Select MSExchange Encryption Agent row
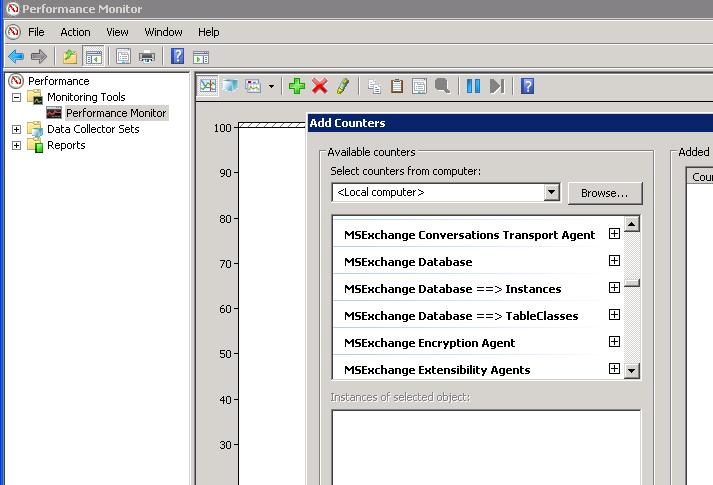The image size is (713, 485). pos(478,342)
